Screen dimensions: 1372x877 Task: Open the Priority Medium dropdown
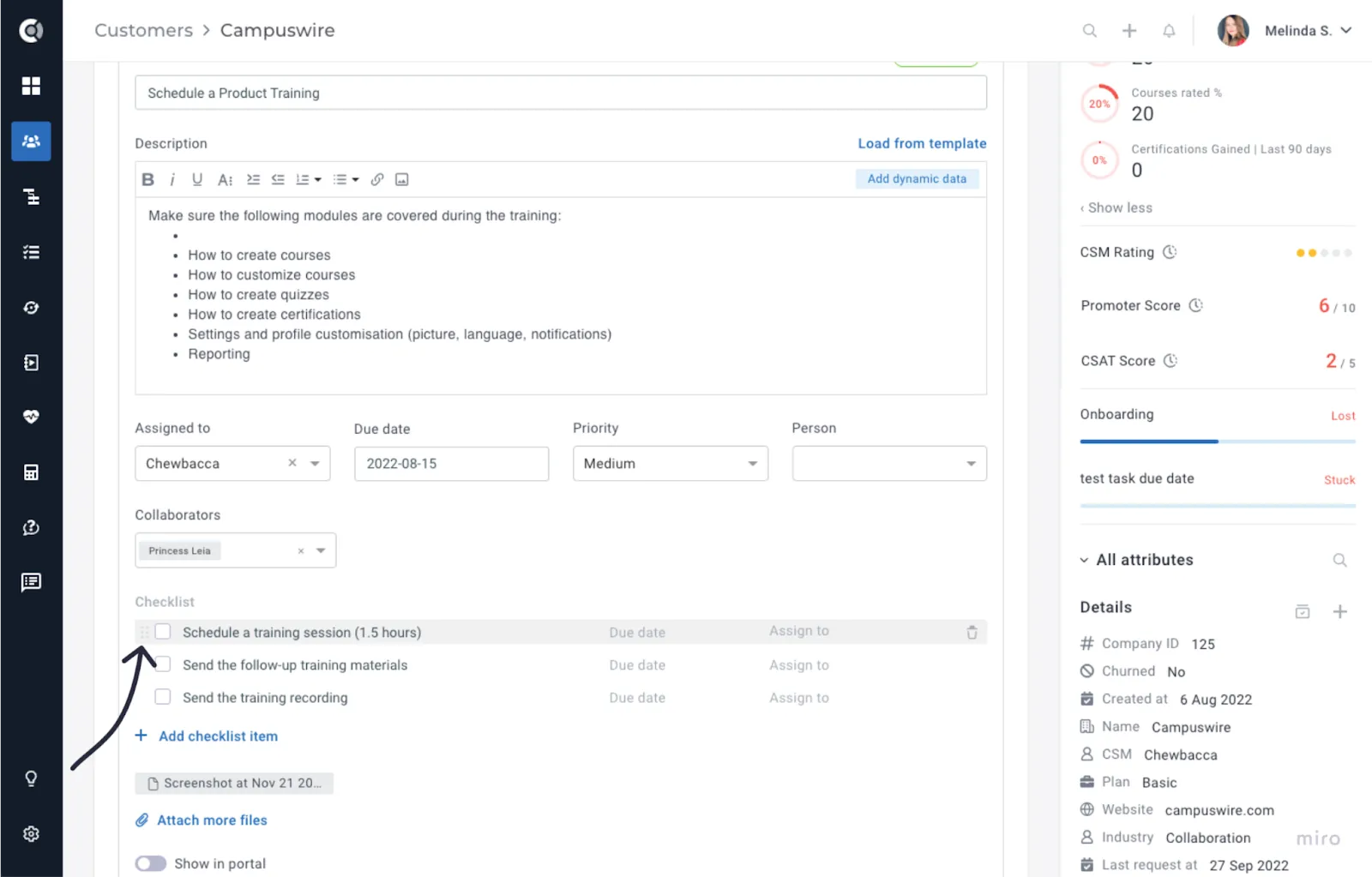pyautogui.click(x=671, y=464)
